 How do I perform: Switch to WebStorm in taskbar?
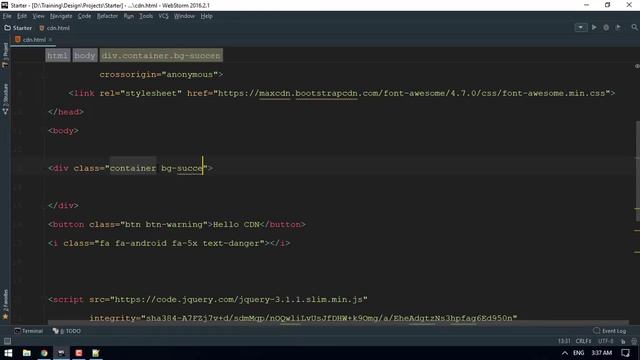point(61,353)
